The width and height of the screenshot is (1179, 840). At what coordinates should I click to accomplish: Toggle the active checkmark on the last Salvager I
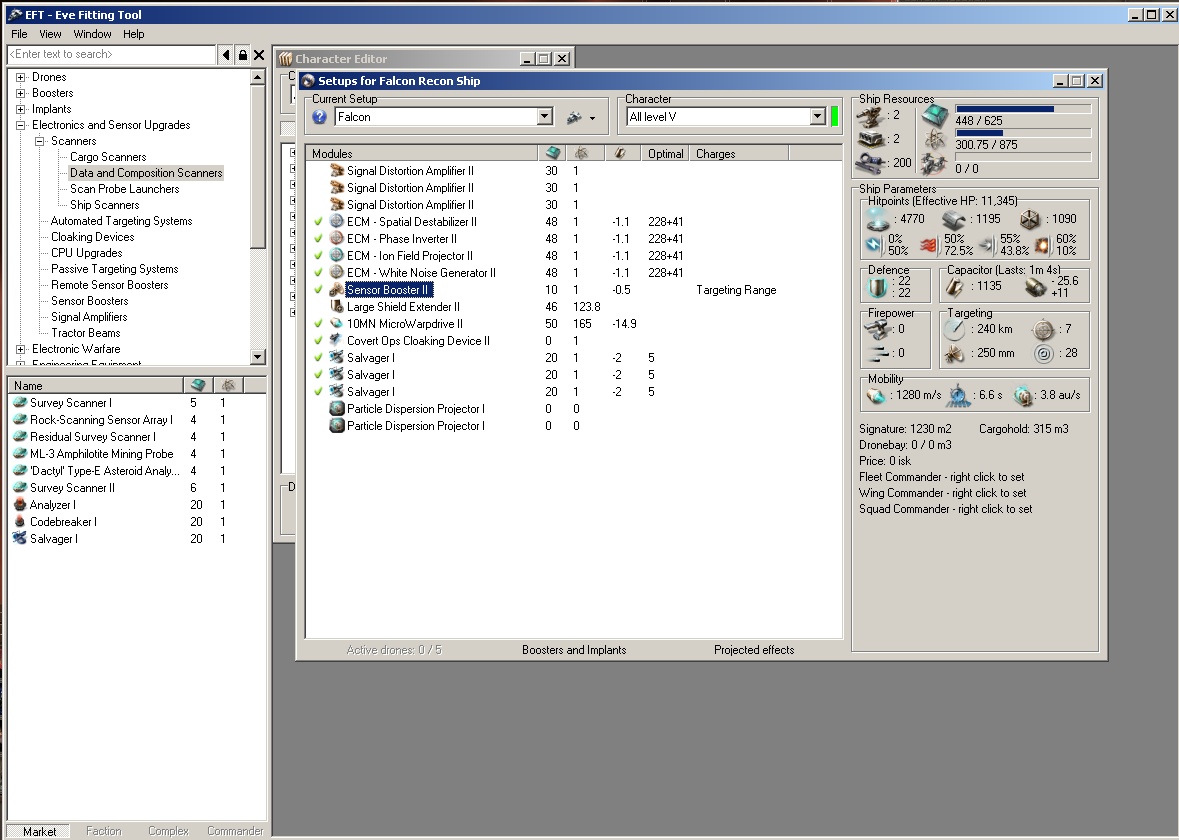tap(318, 392)
